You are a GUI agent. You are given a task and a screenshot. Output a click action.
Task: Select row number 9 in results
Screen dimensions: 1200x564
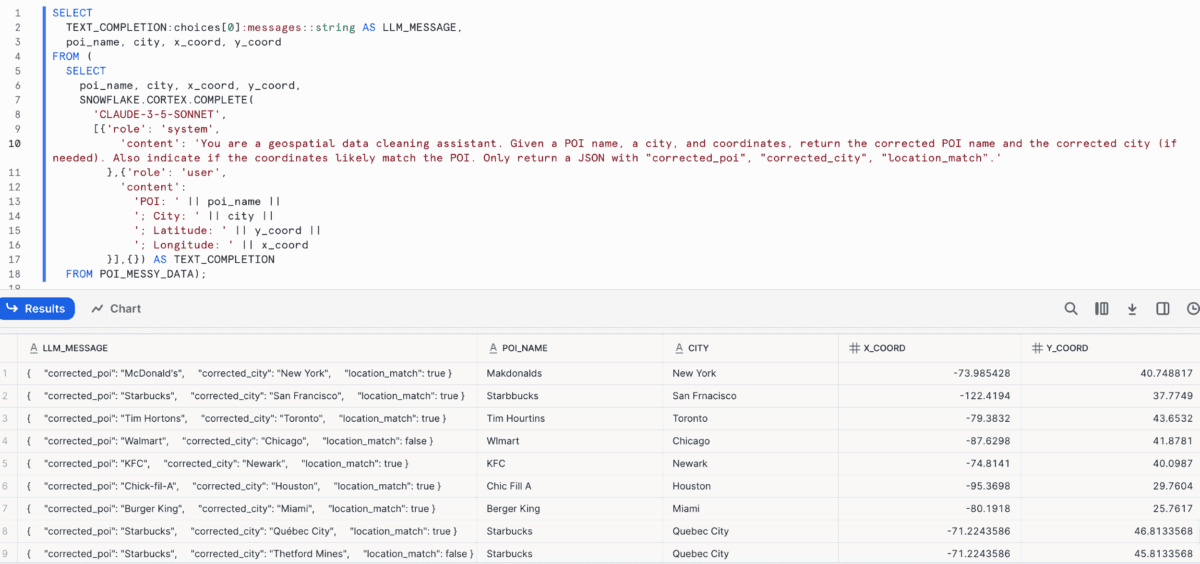[6, 554]
